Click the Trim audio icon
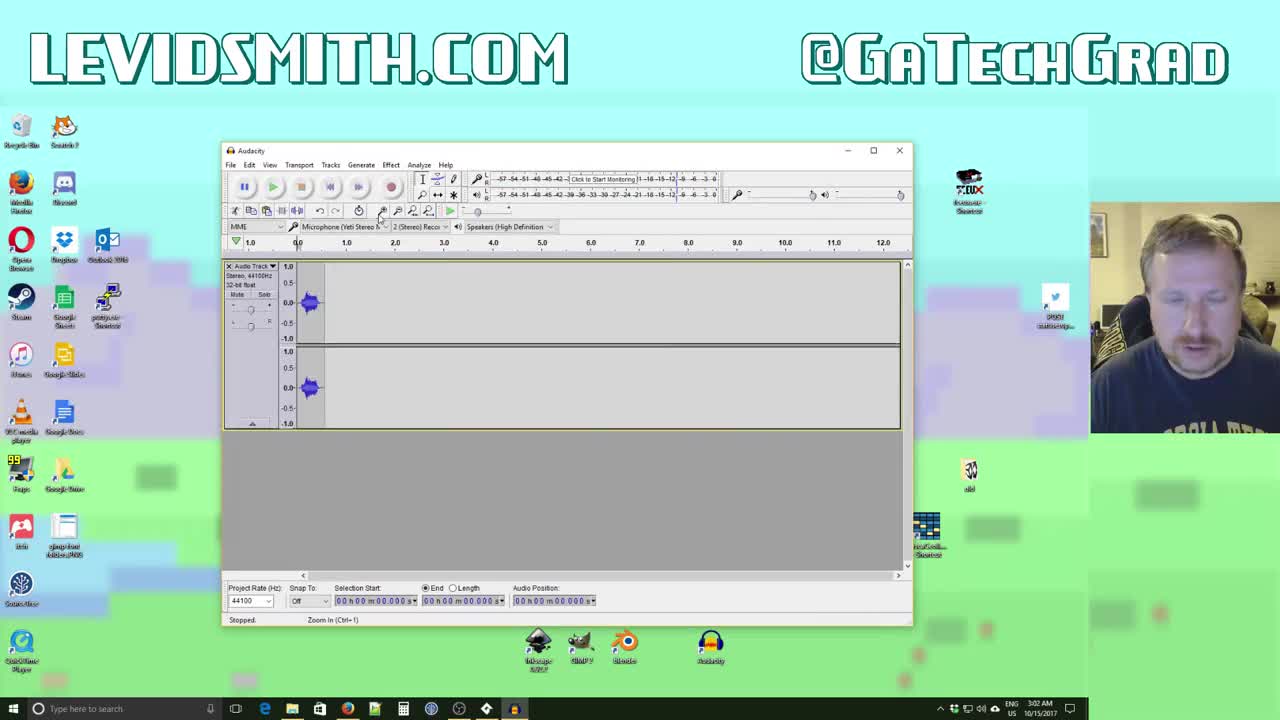1280x720 pixels. click(282, 211)
